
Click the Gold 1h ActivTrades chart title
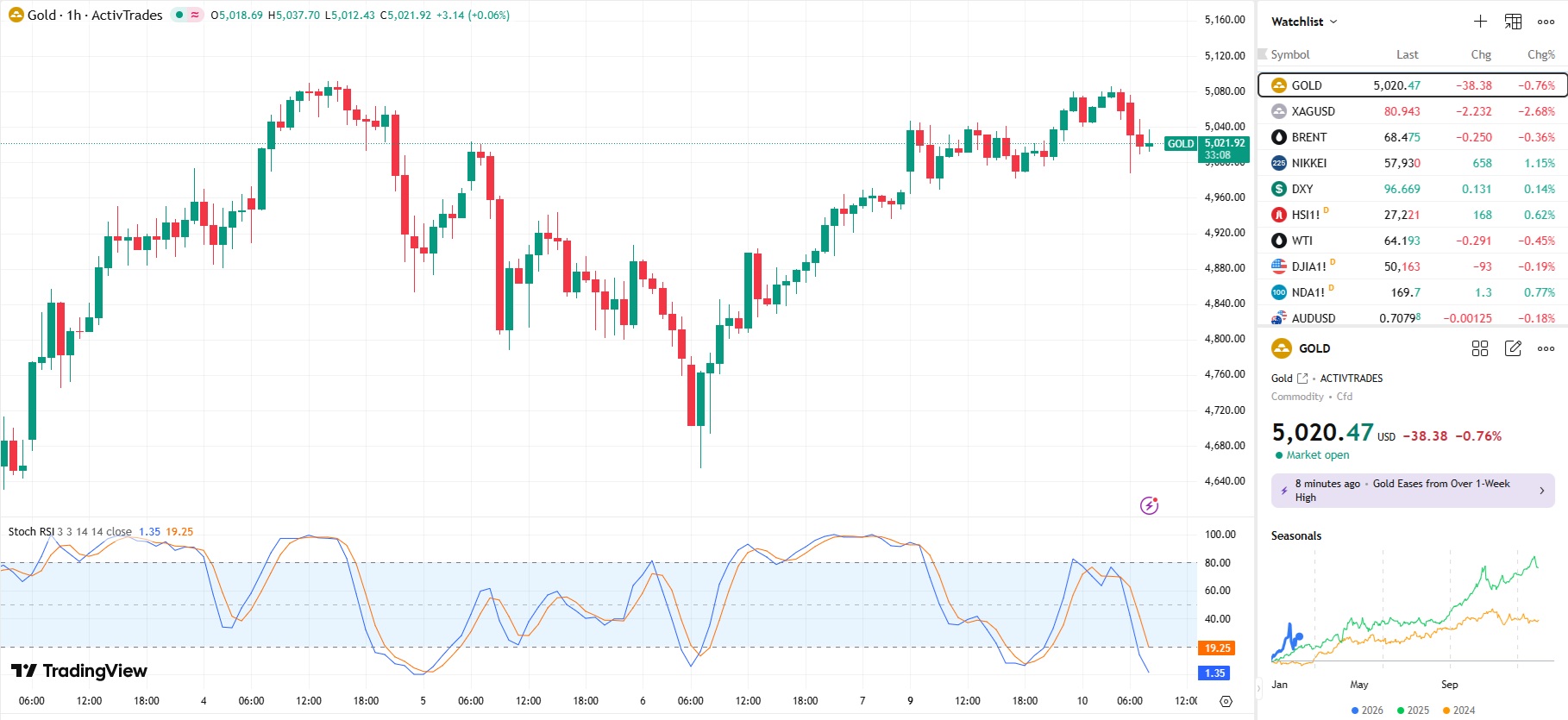tap(94, 15)
